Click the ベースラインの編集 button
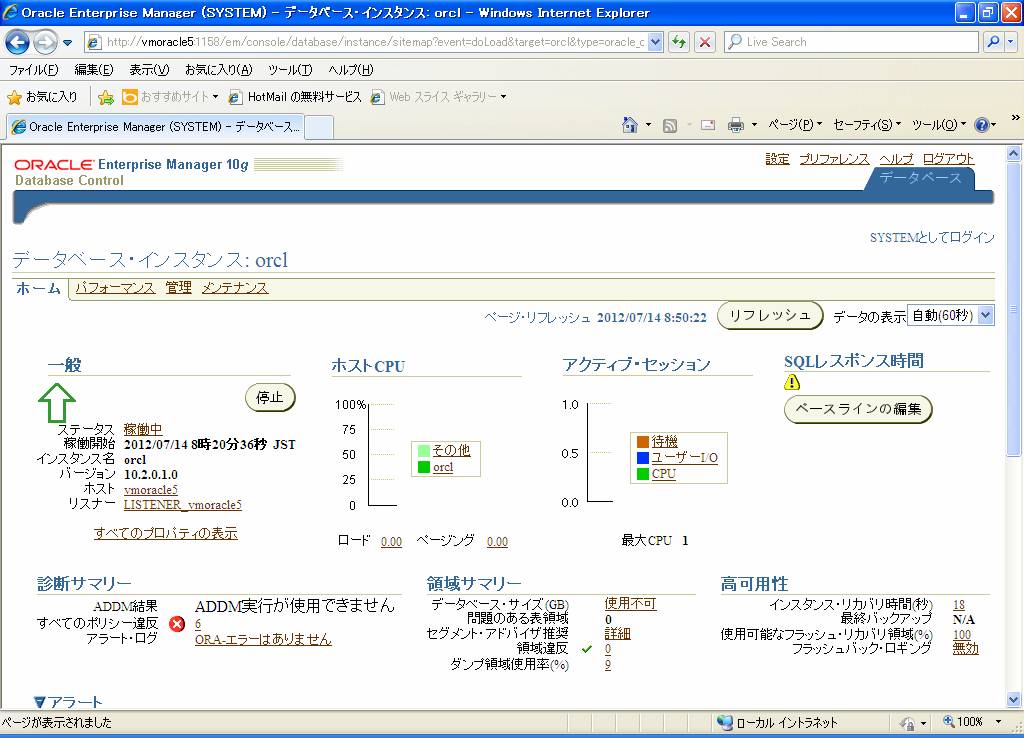1024x738 pixels. click(858, 409)
